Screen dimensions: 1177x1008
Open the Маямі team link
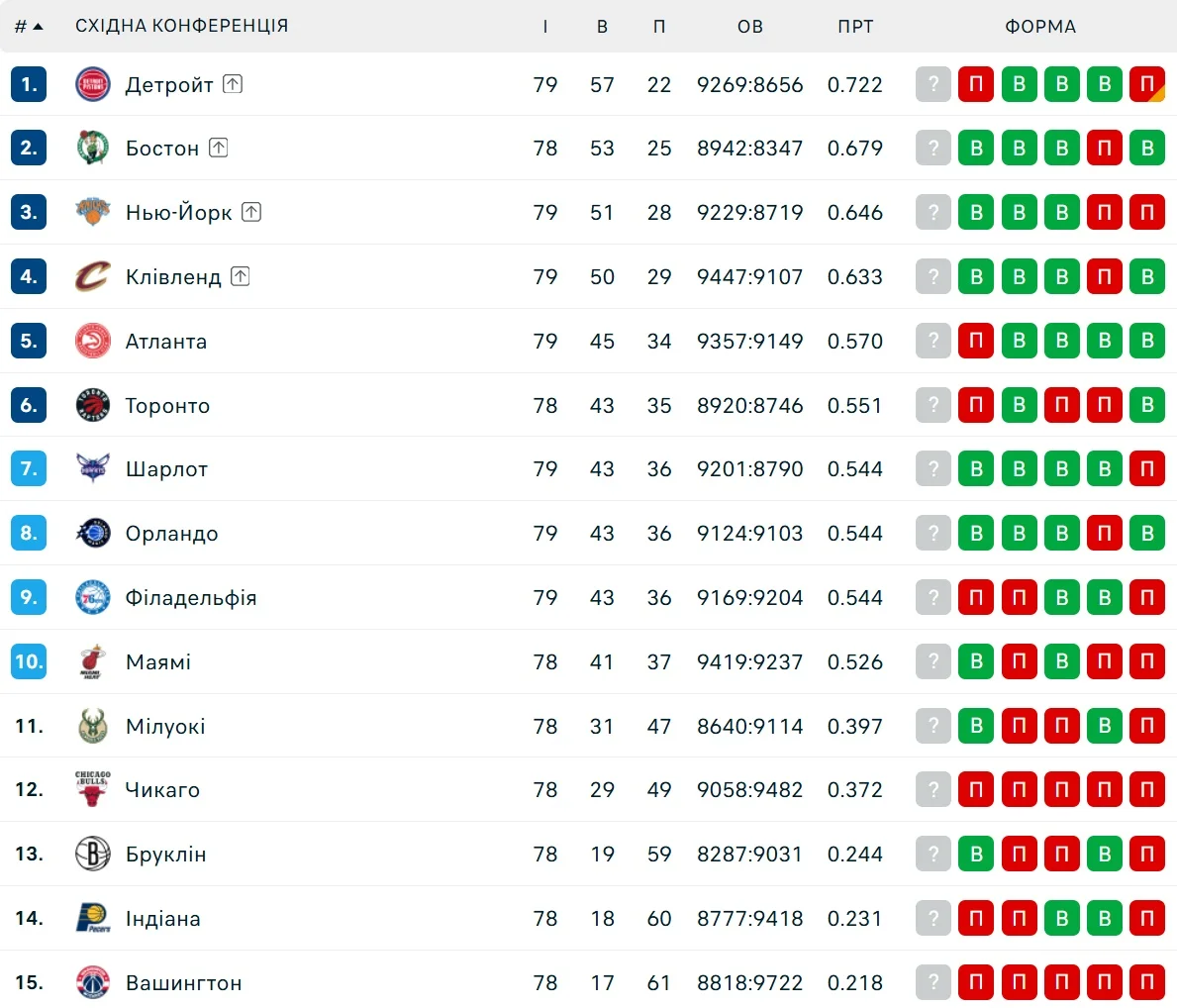(158, 662)
